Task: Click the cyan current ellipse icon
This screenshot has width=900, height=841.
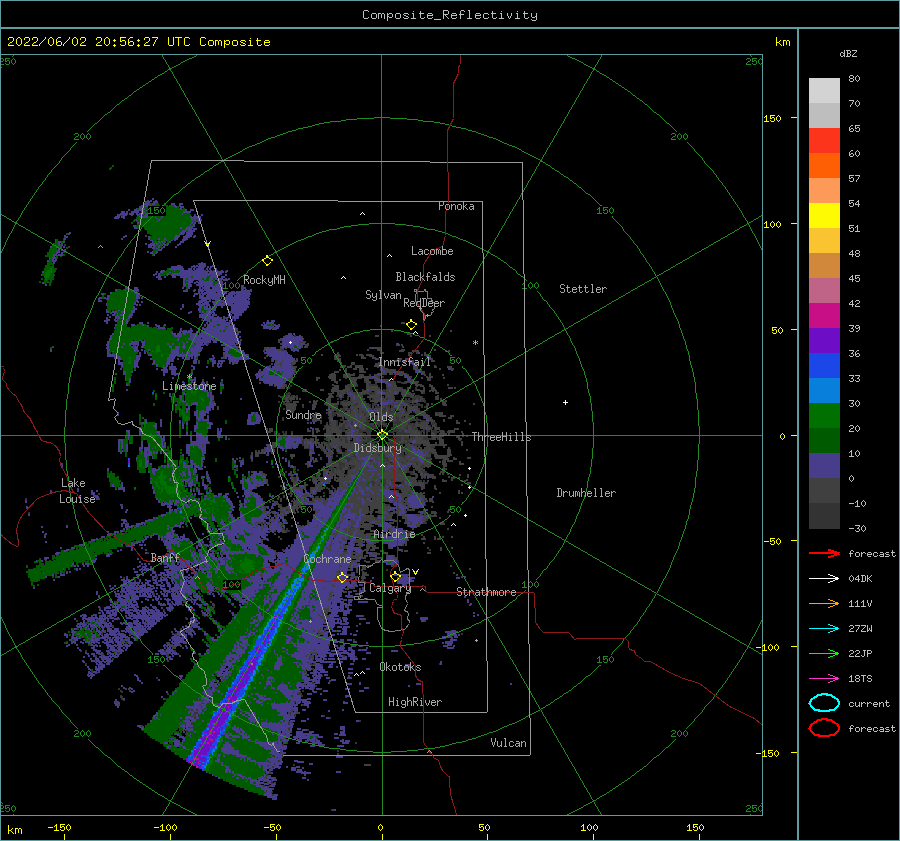Action: [x=824, y=703]
